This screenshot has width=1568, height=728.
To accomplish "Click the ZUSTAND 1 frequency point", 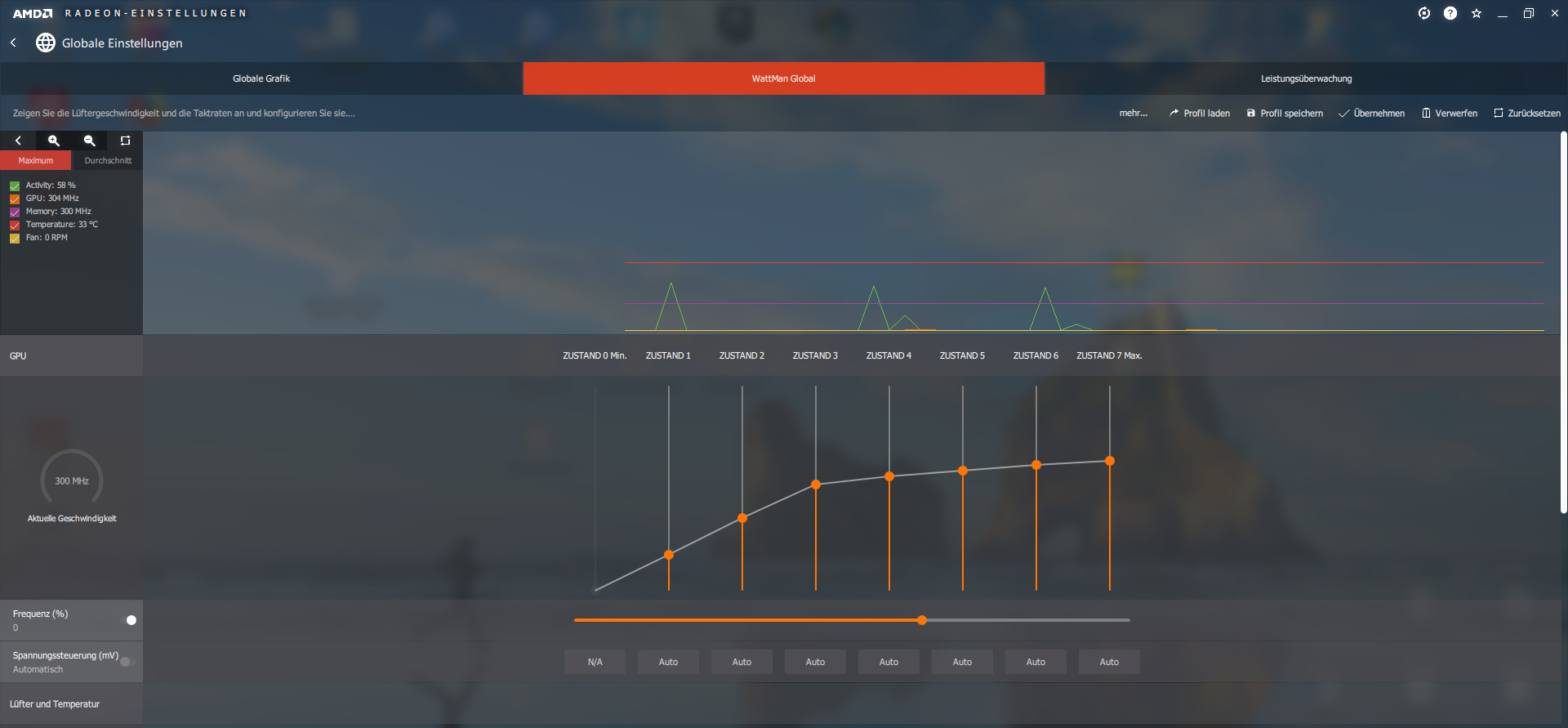I will [669, 555].
